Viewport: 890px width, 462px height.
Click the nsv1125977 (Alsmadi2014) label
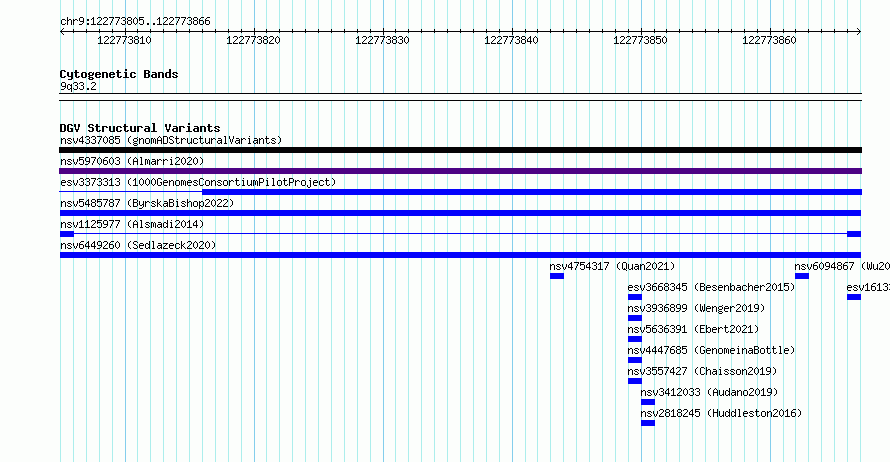pos(132,224)
